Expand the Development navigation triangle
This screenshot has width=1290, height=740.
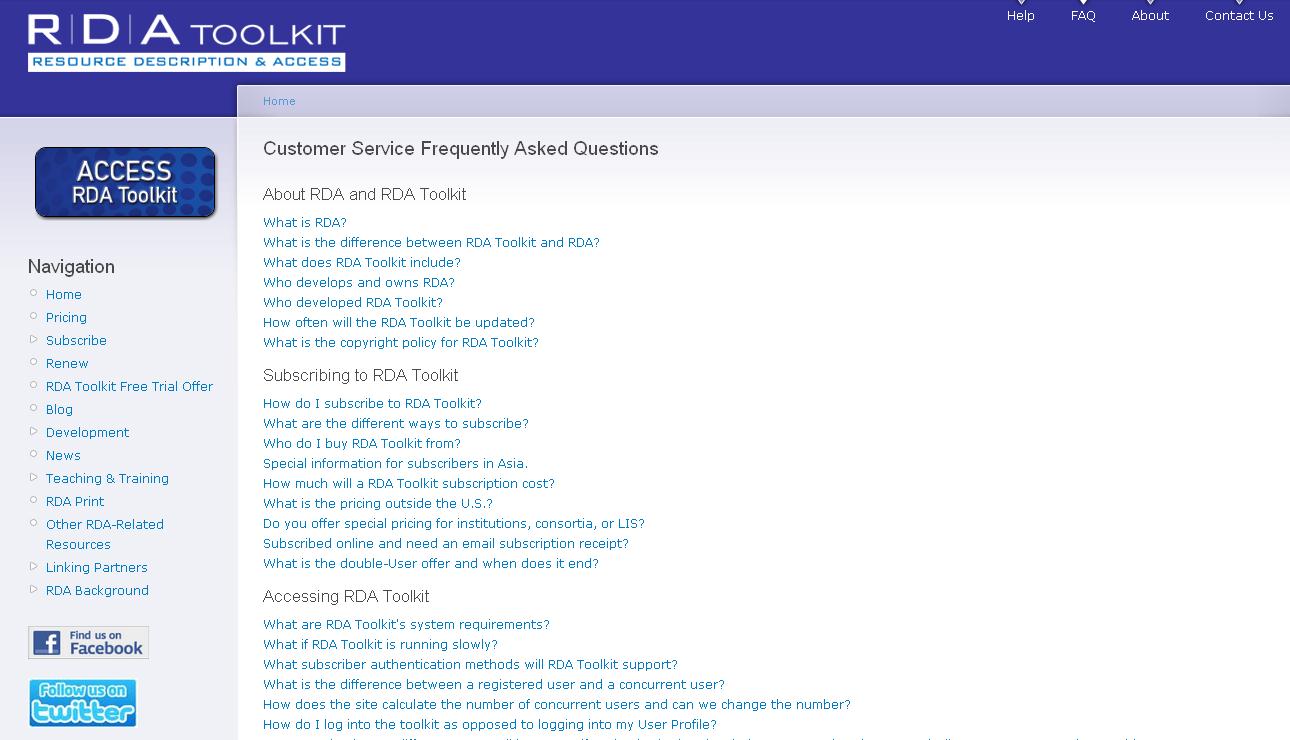(x=34, y=432)
